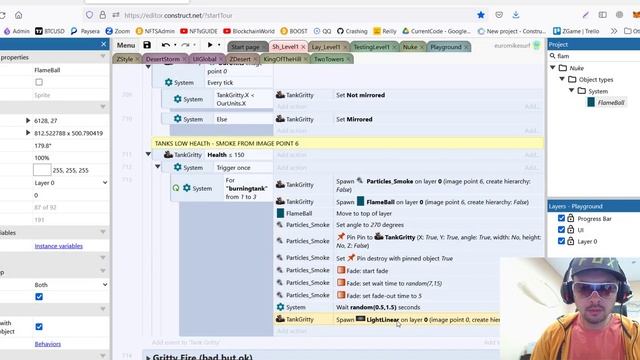Open the TwoTowers tab
The height and width of the screenshot is (360, 640).
point(329,59)
